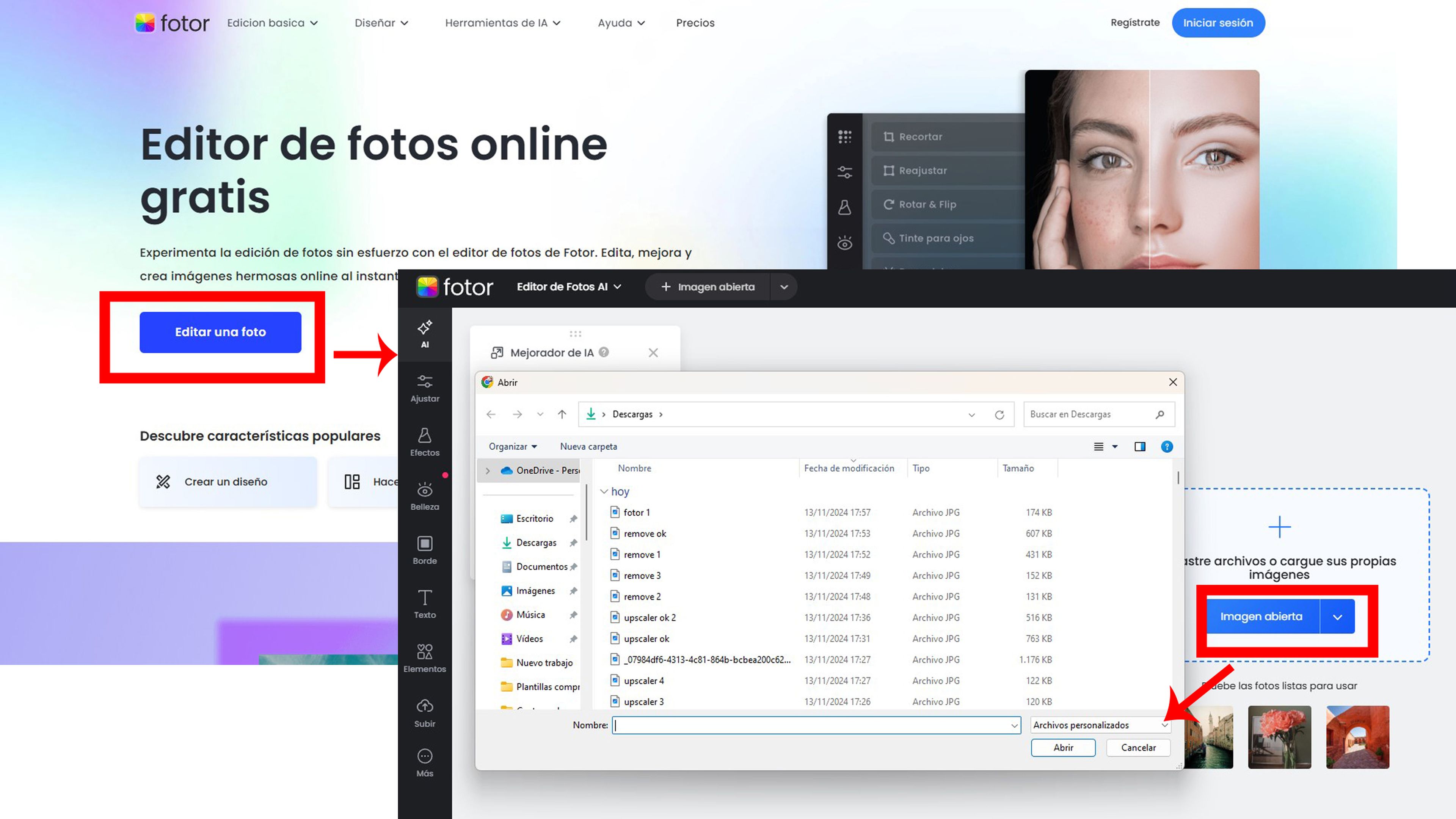Open the Archivos personalizados file type combo
The width and height of the screenshot is (1456, 819).
point(1100,725)
